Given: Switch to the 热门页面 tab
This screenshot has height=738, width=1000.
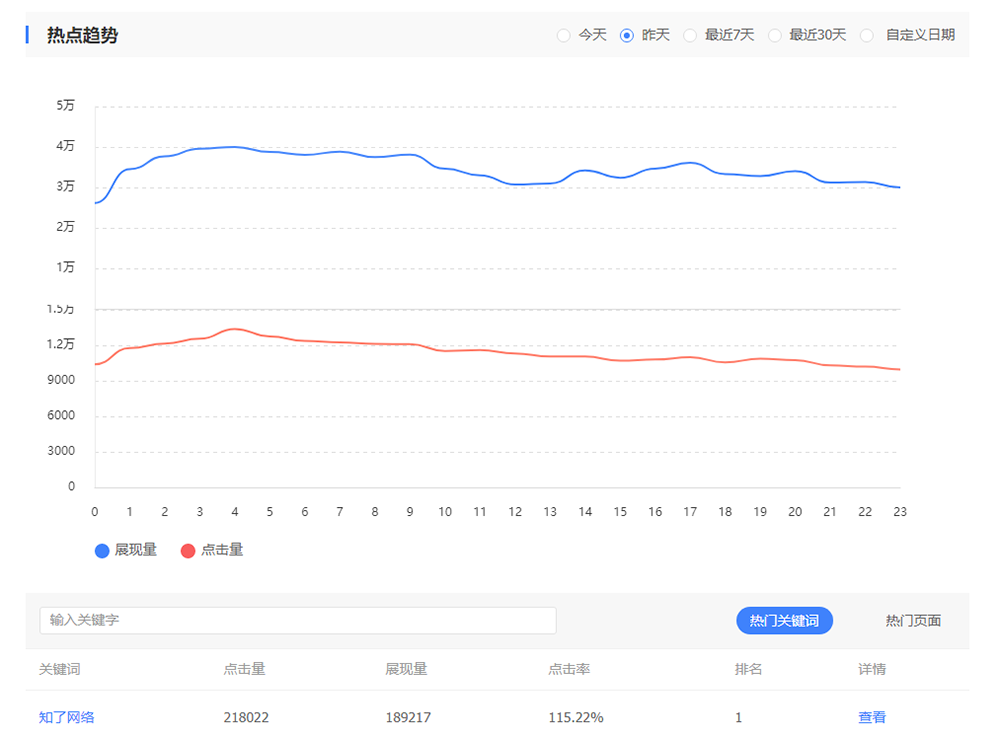Looking at the screenshot, I should click(x=913, y=620).
